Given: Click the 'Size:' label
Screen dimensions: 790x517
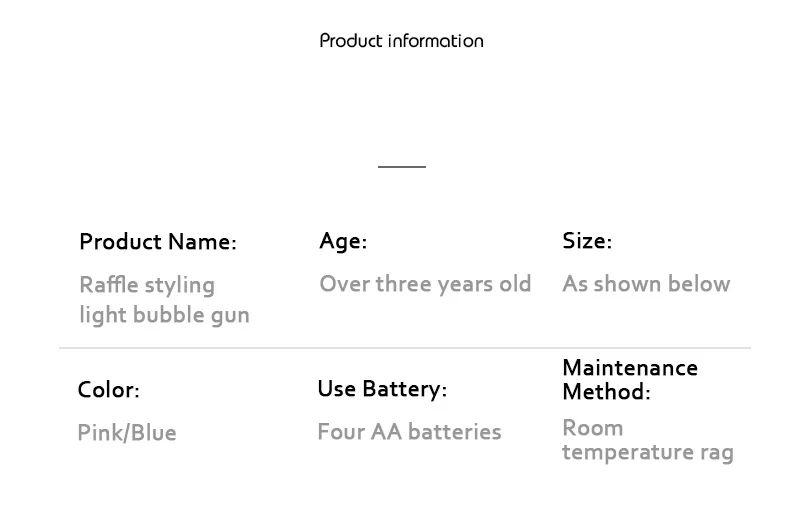Looking at the screenshot, I should [x=587, y=241].
